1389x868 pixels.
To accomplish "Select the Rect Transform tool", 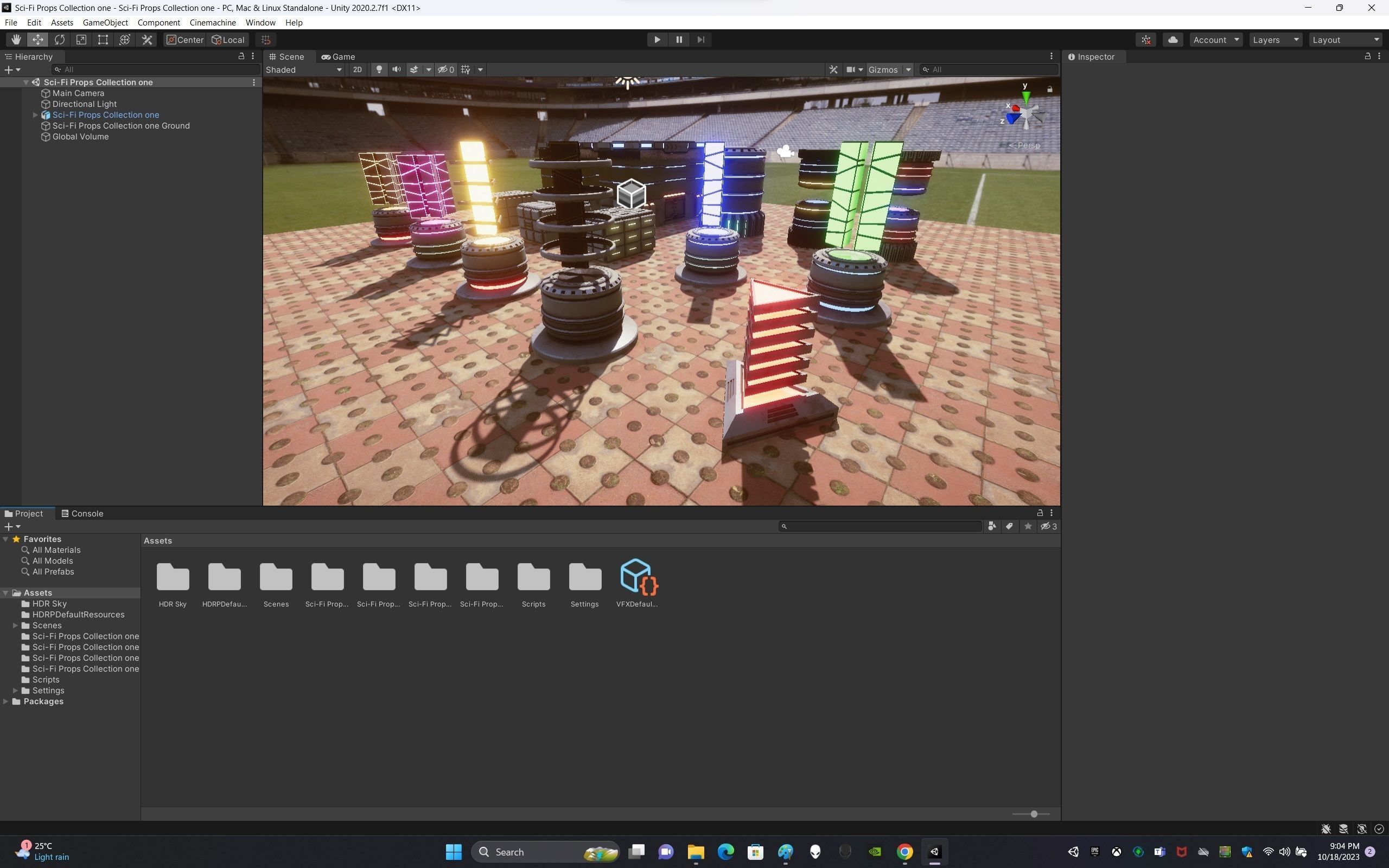I will tap(103, 40).
